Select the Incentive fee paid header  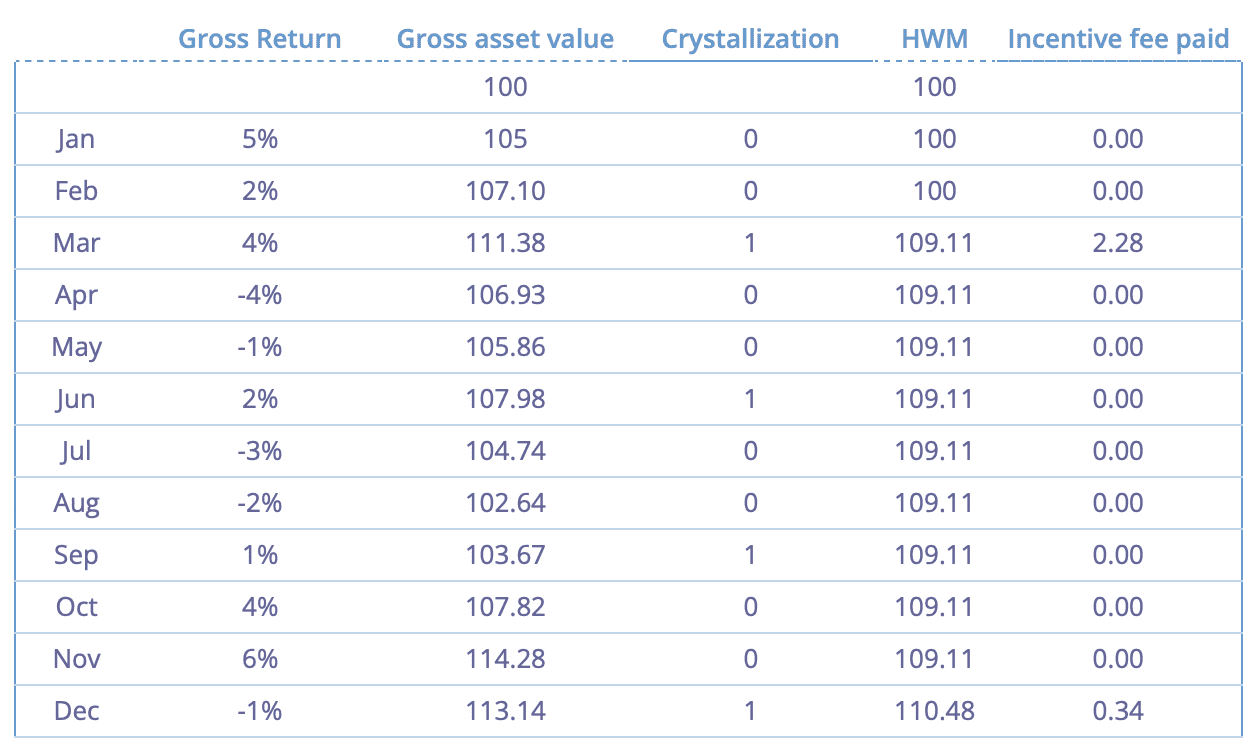tap(1118, 39)
